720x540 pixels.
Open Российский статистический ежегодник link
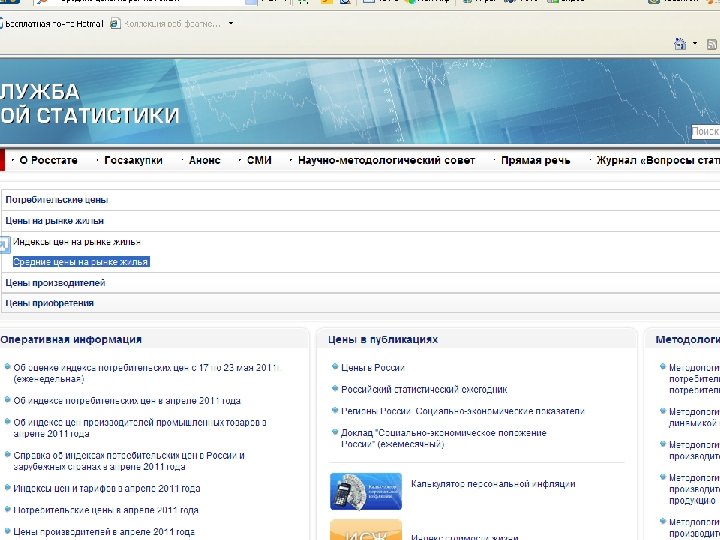coord(424,390)
